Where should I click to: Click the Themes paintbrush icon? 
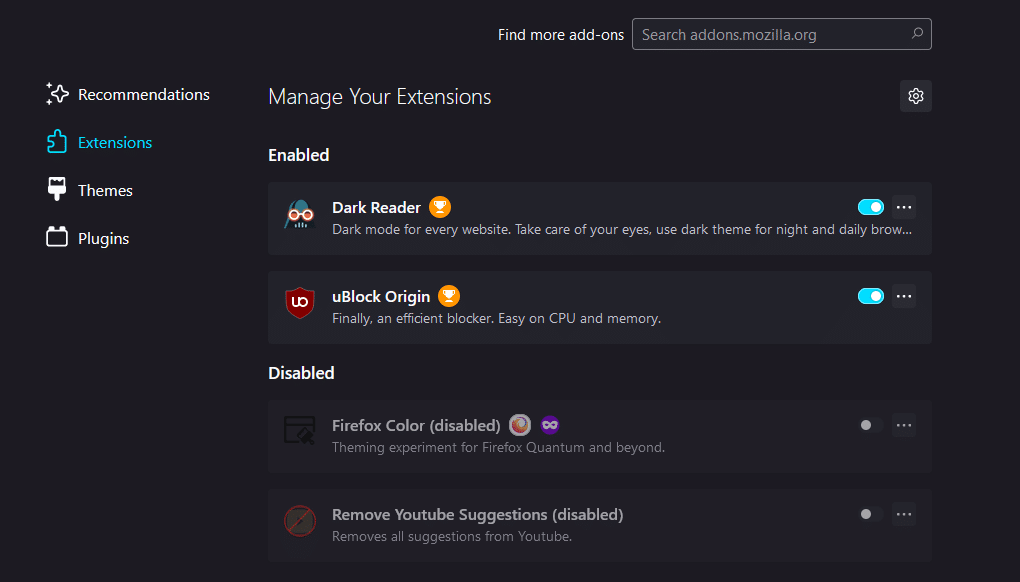pyautogui.click(x=57, y=189)
